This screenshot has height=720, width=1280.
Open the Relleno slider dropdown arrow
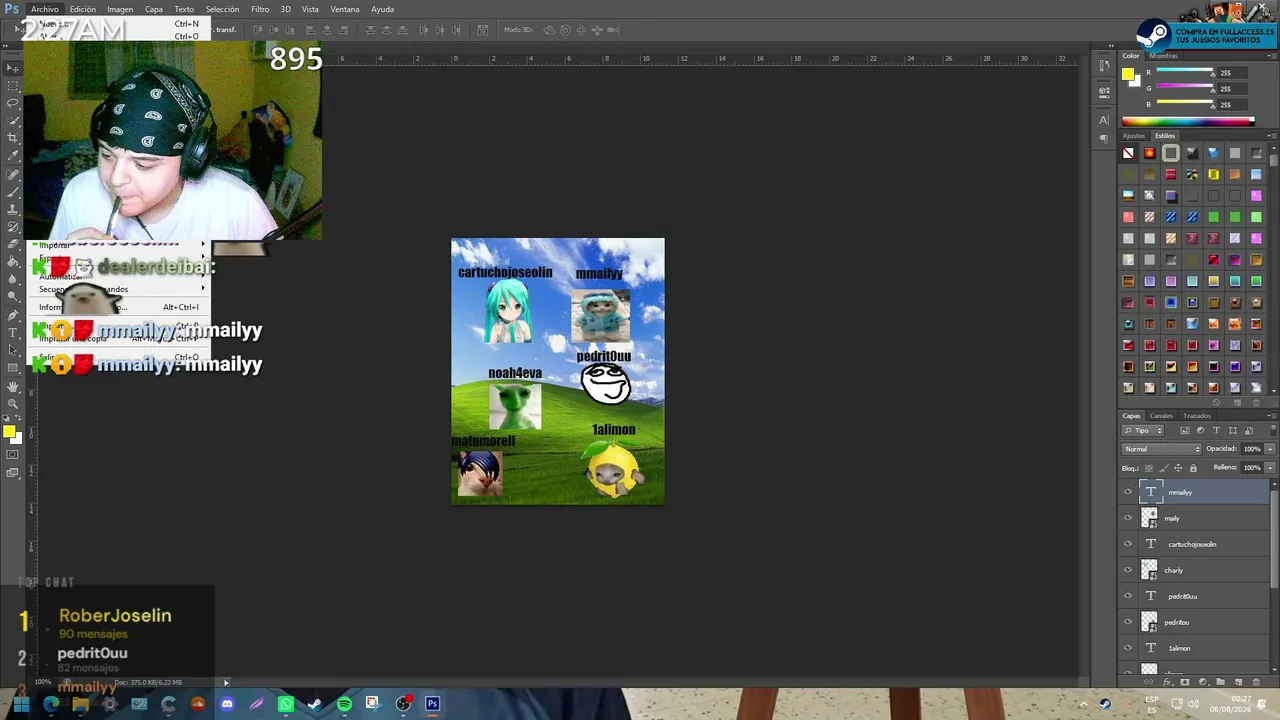[x=1270, y=467]
